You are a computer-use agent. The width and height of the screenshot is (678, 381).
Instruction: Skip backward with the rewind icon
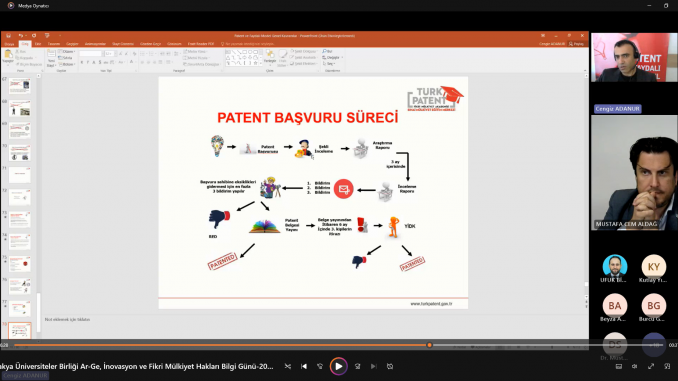pos(320,366)
